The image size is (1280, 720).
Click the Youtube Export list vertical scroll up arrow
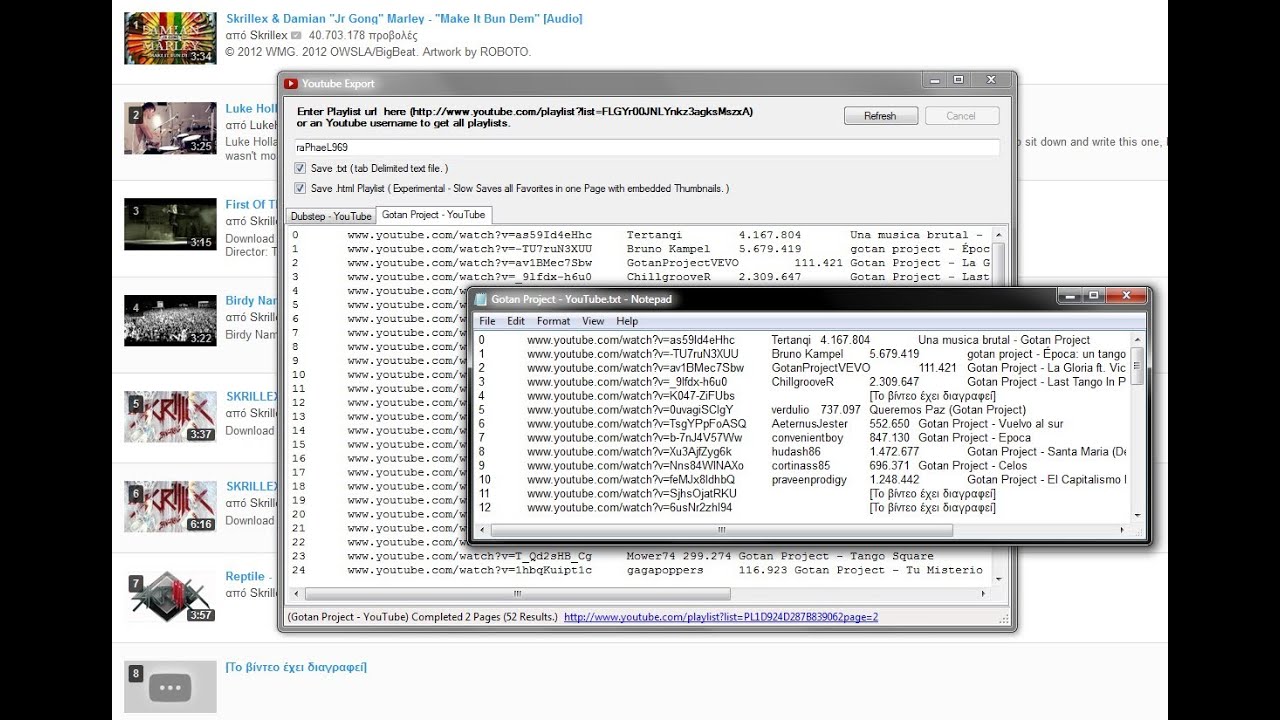pyautogui.click(x=997, y=234)
